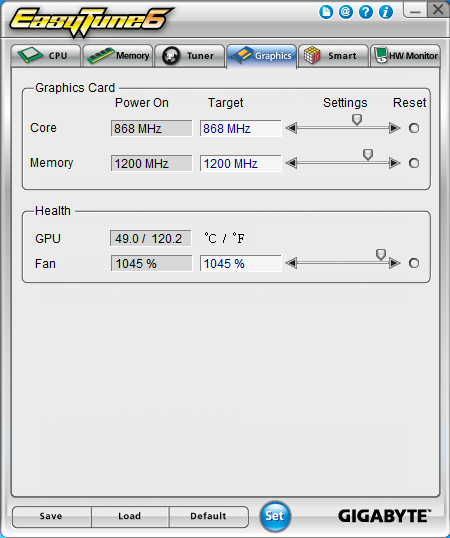This screenshot has height=538, width=450.
Task: Click the Core clock slider thumb
Action: click(x=357, y=120)
